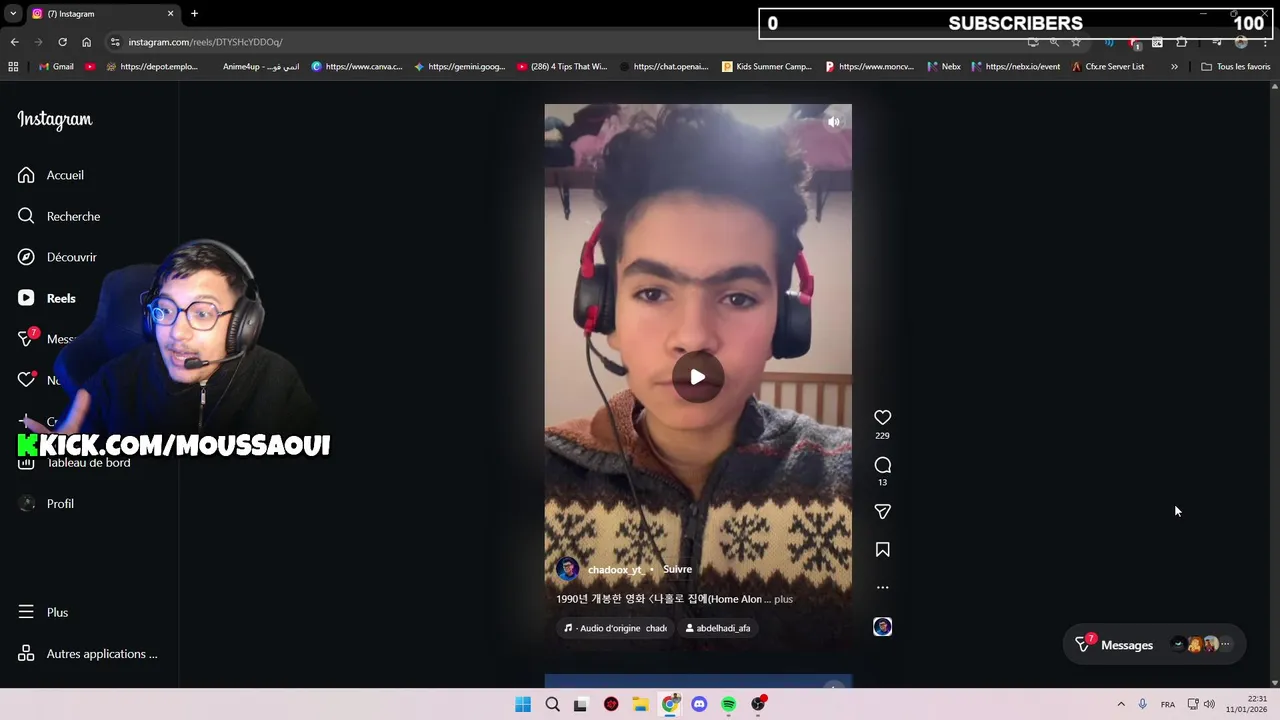Expand caption by clicking plus
The height and width of the screenshot is (720, 1280).
click(x=783, y=599)
